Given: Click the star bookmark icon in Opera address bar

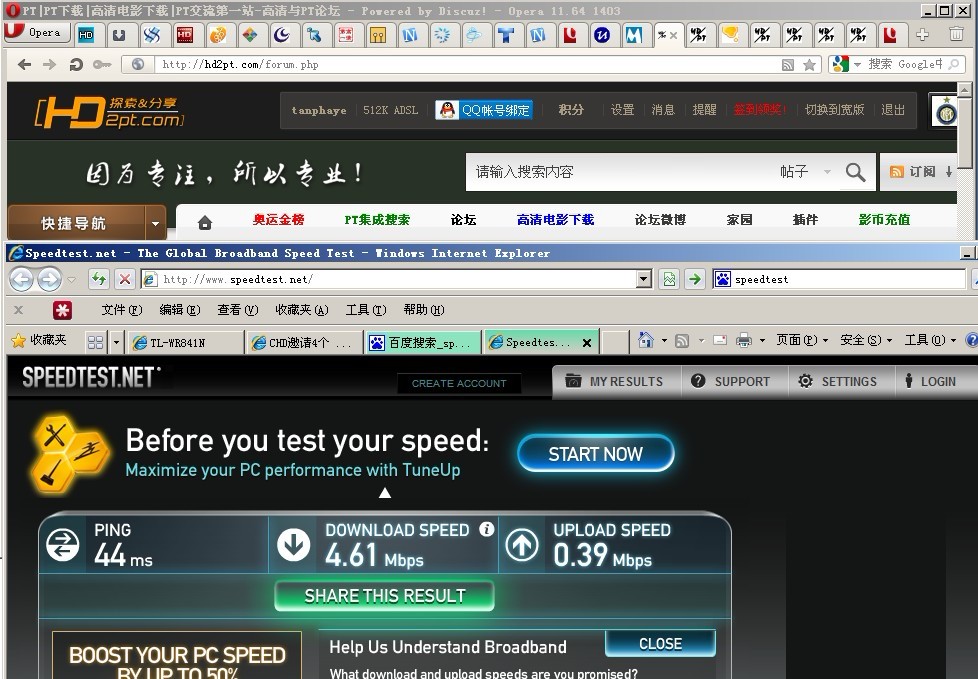Looking at the screenshot, I should click(809, 65).
